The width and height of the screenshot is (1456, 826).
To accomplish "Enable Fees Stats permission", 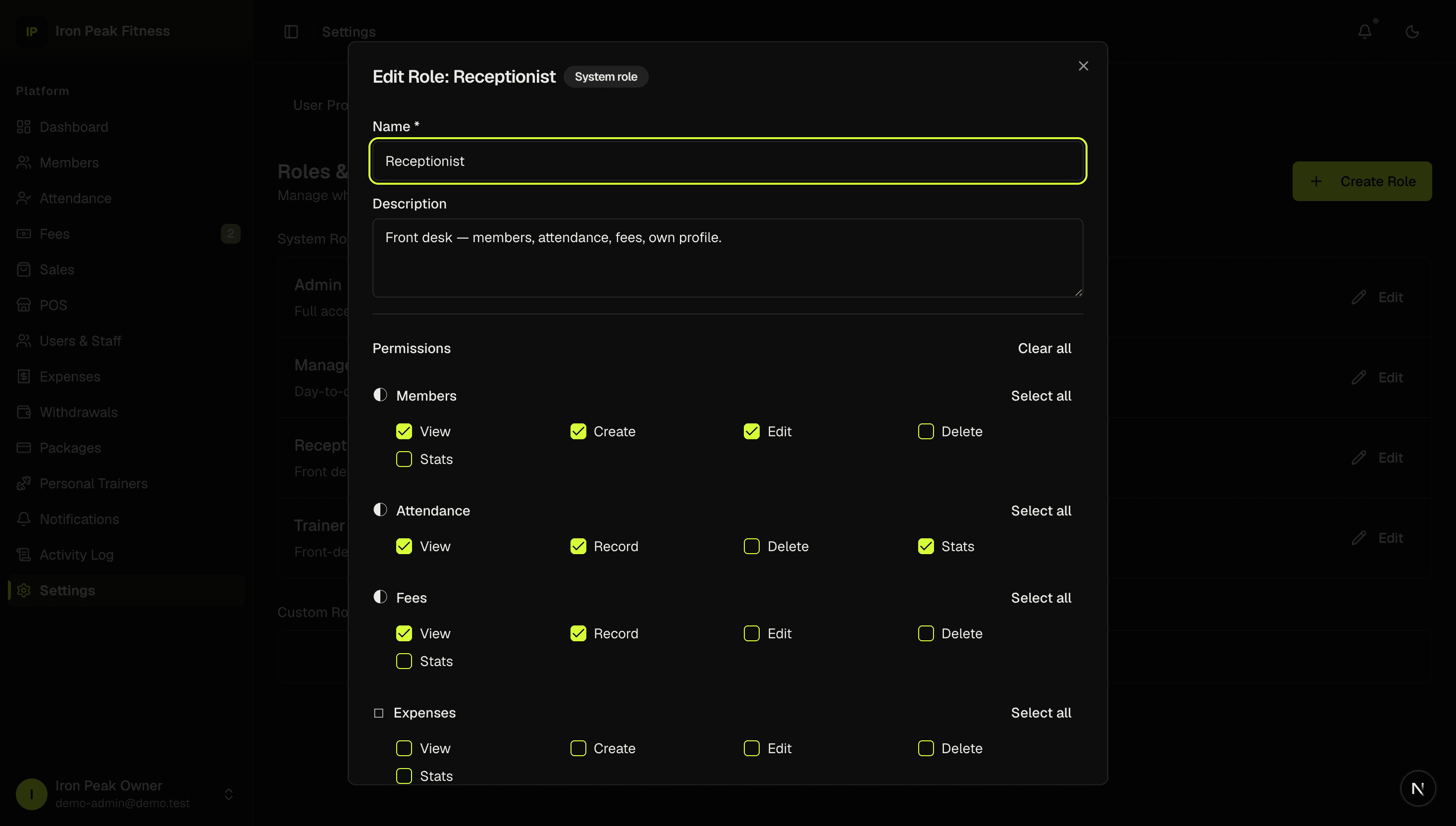I will 404,662.
